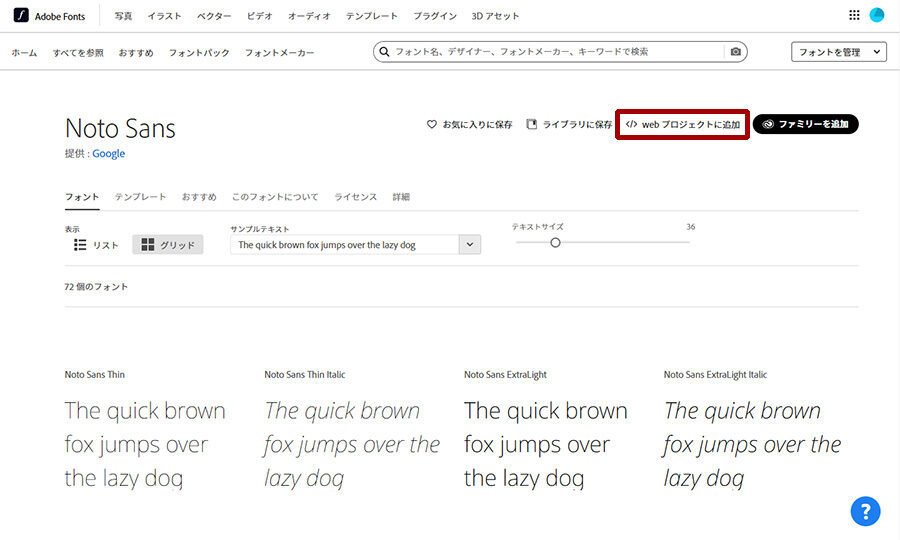
Task: Click the text size value 36
Action: [x=690, y=227]
